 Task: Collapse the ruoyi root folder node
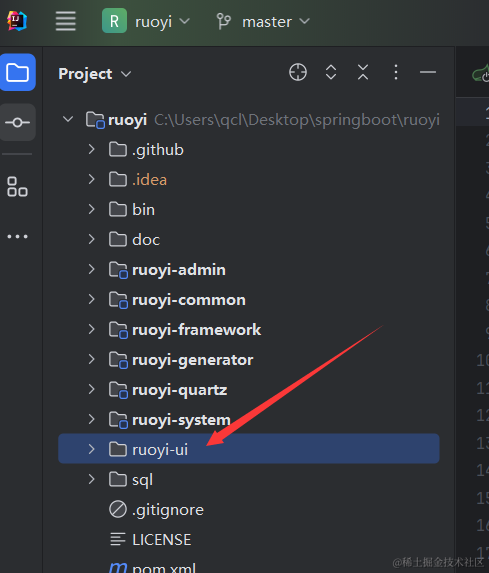tap(68, 119)
